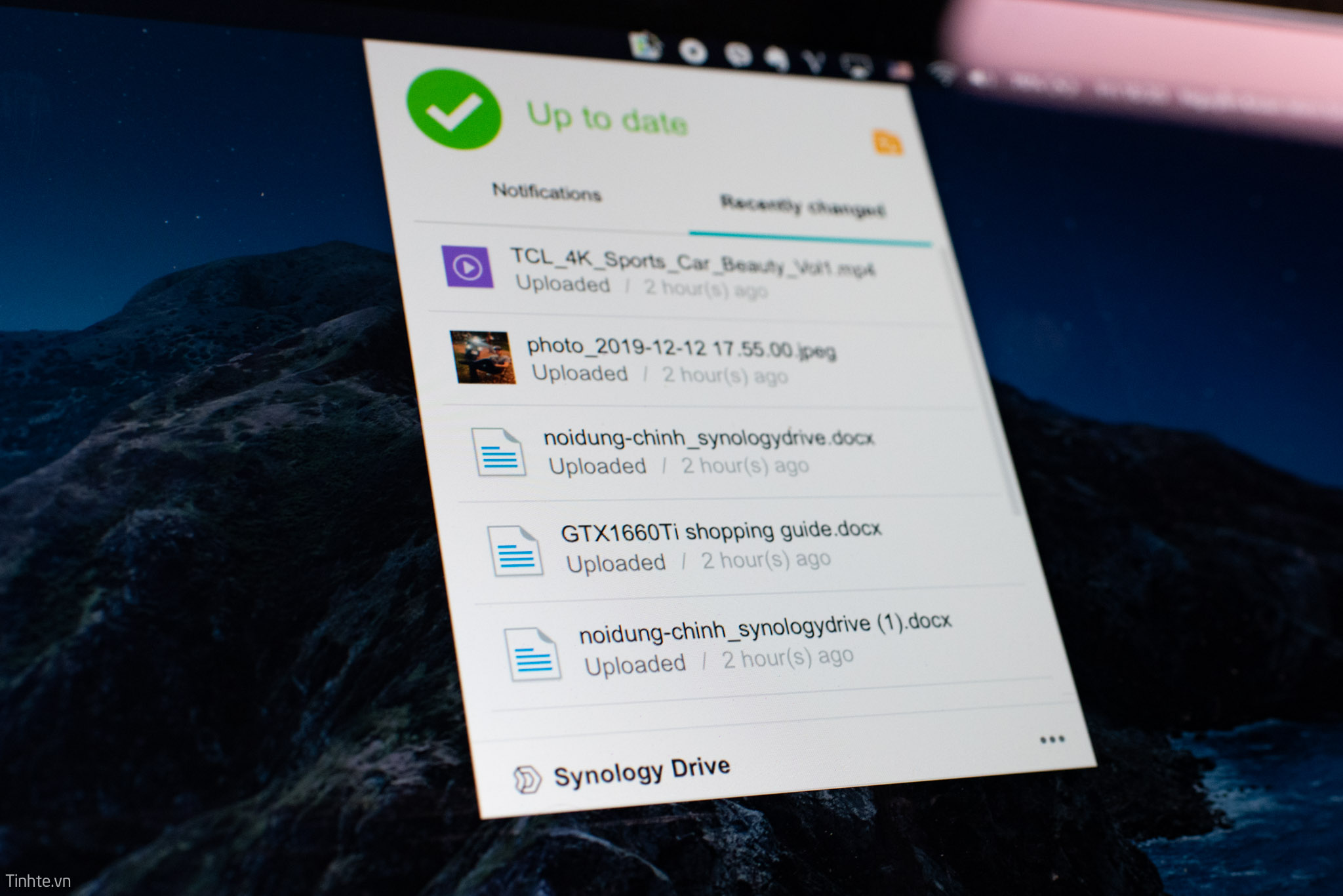The width and height of the screenshot is (1343, 896).
Task: Open thumbnail of photo_2019-12-12 17.55.00.jpeg
Action: point(482,357)
